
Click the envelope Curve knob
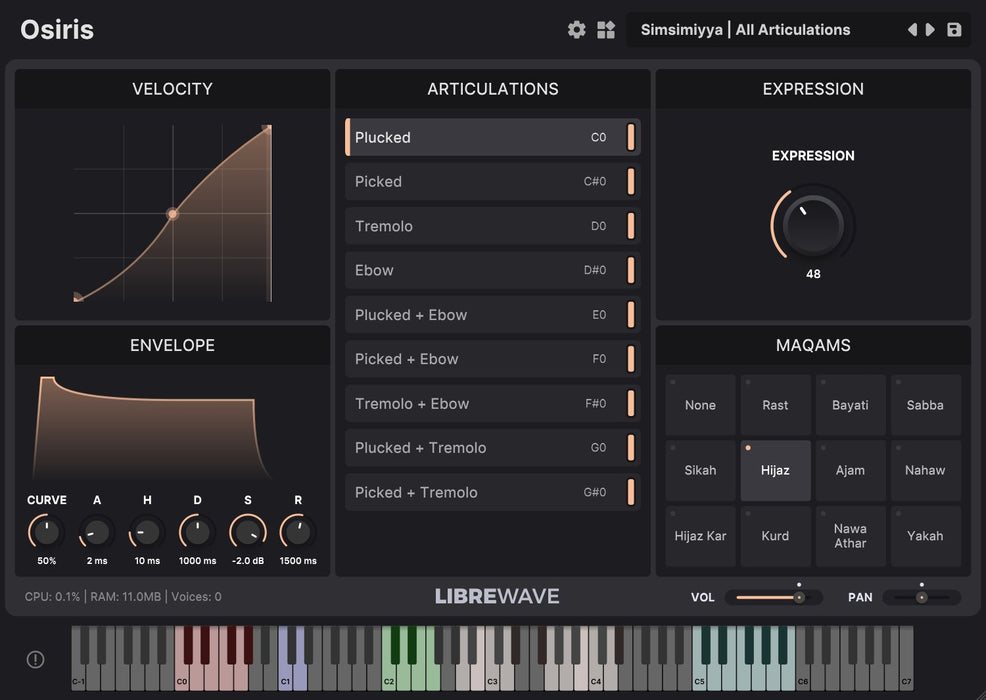[47, 532]
